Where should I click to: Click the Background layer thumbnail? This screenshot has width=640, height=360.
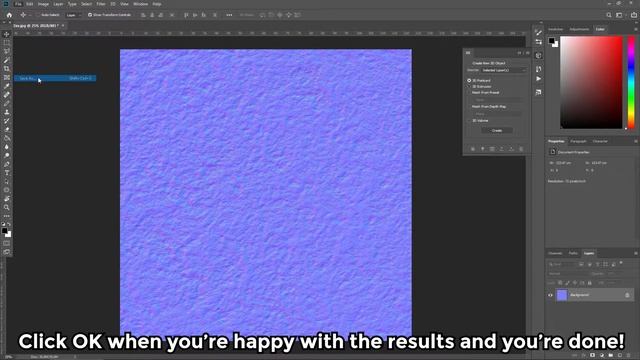562,295
